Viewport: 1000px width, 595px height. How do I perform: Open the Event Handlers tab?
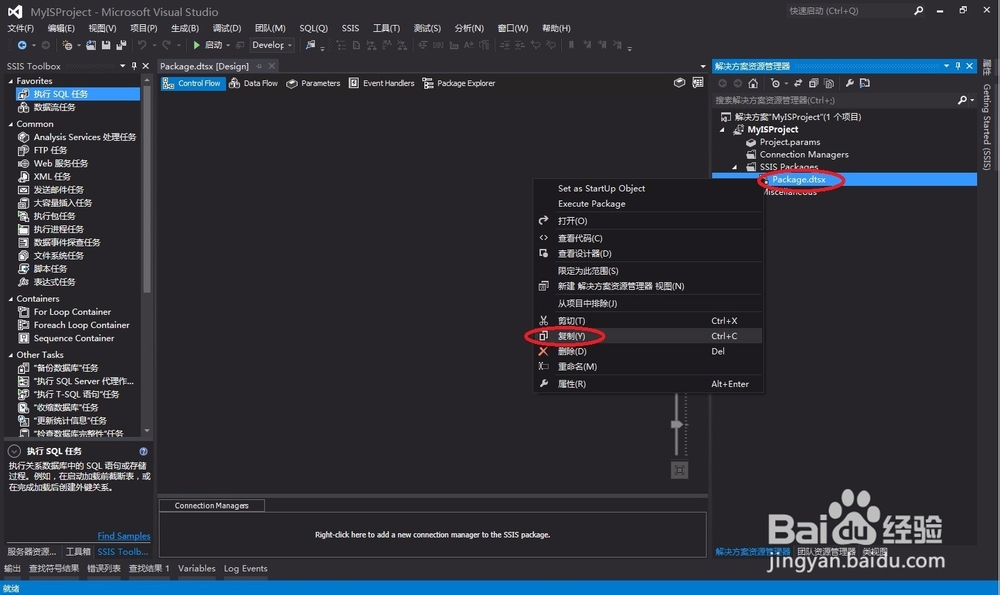coord(381,83)
